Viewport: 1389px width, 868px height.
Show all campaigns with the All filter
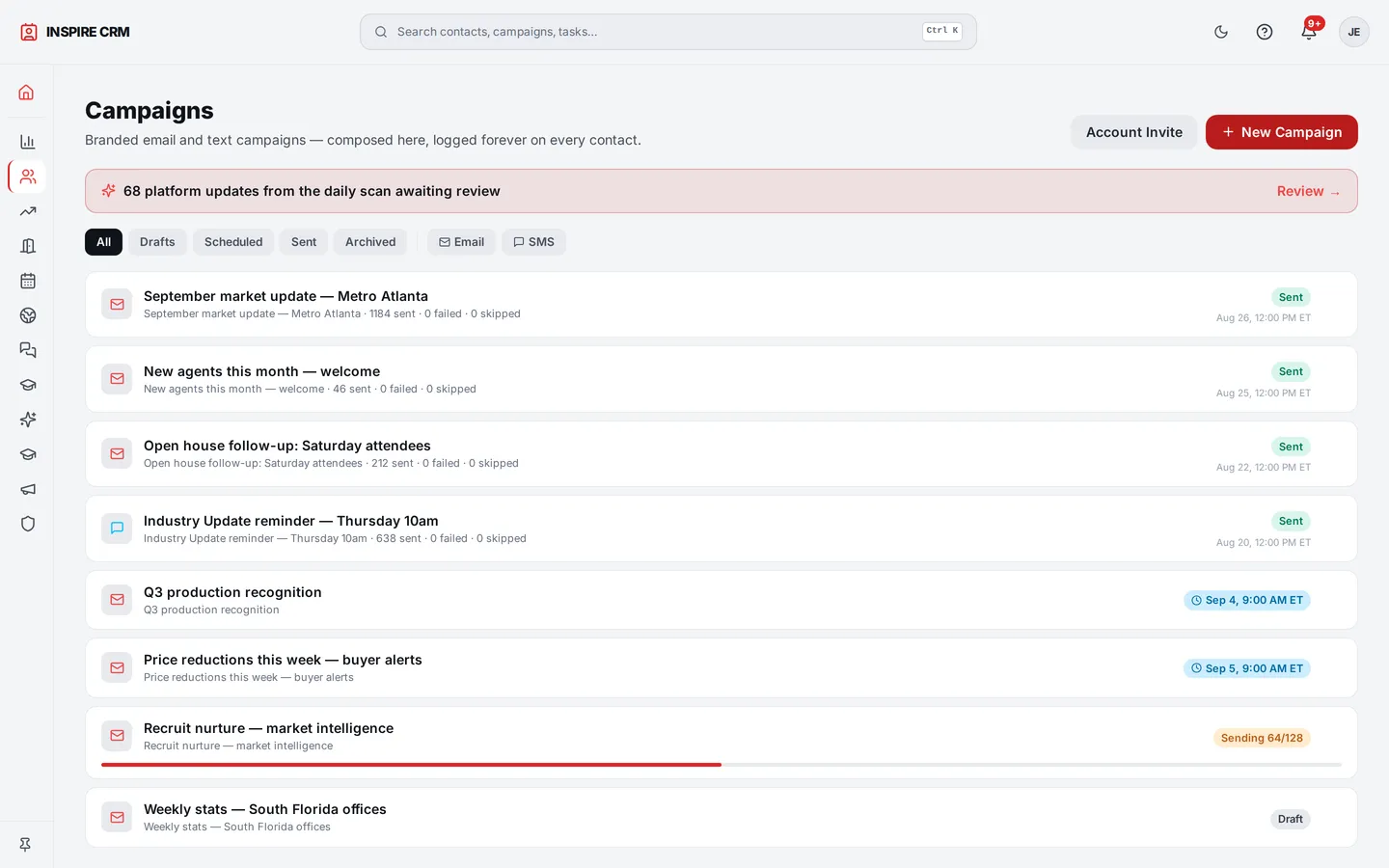coord(103,242)
